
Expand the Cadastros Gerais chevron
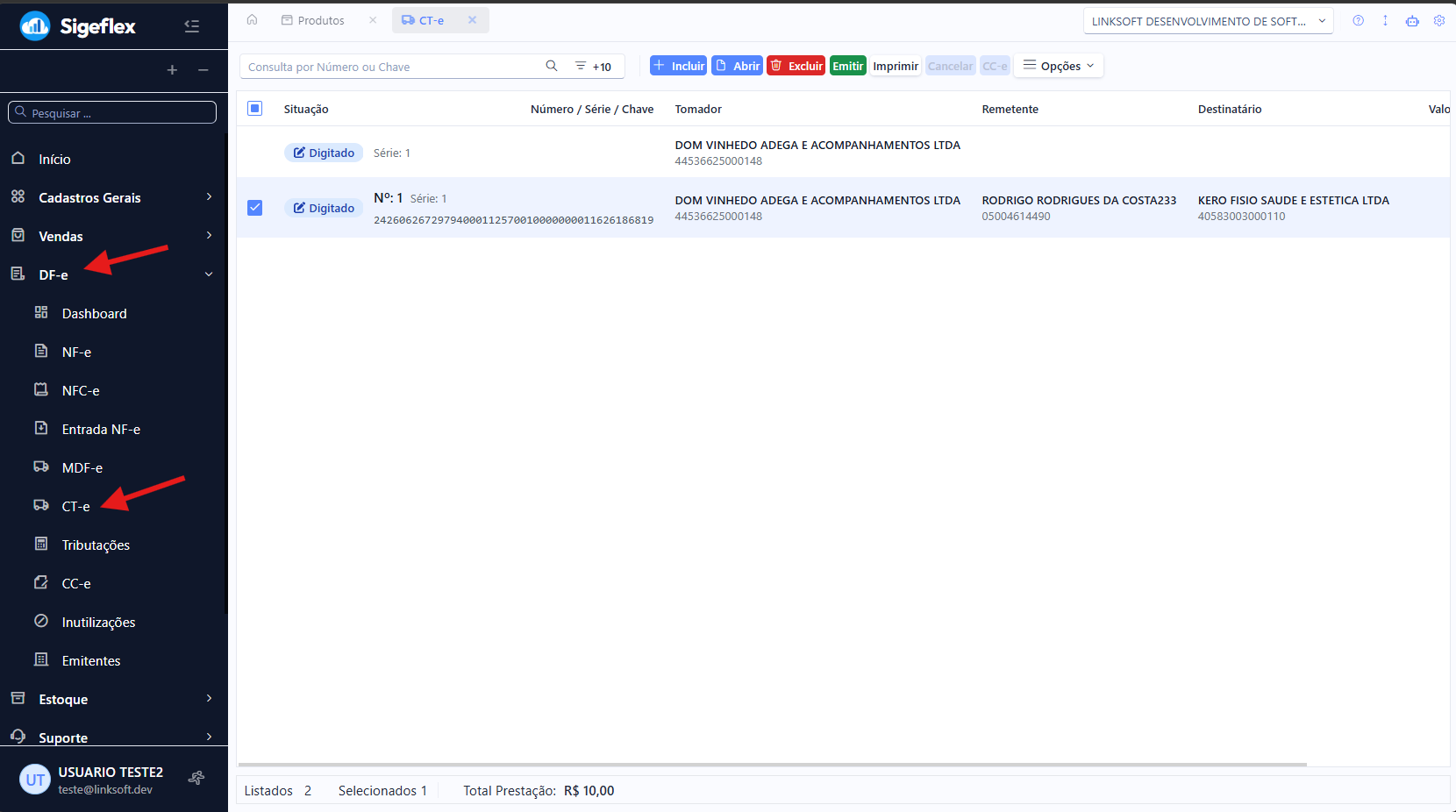point(209,197)
